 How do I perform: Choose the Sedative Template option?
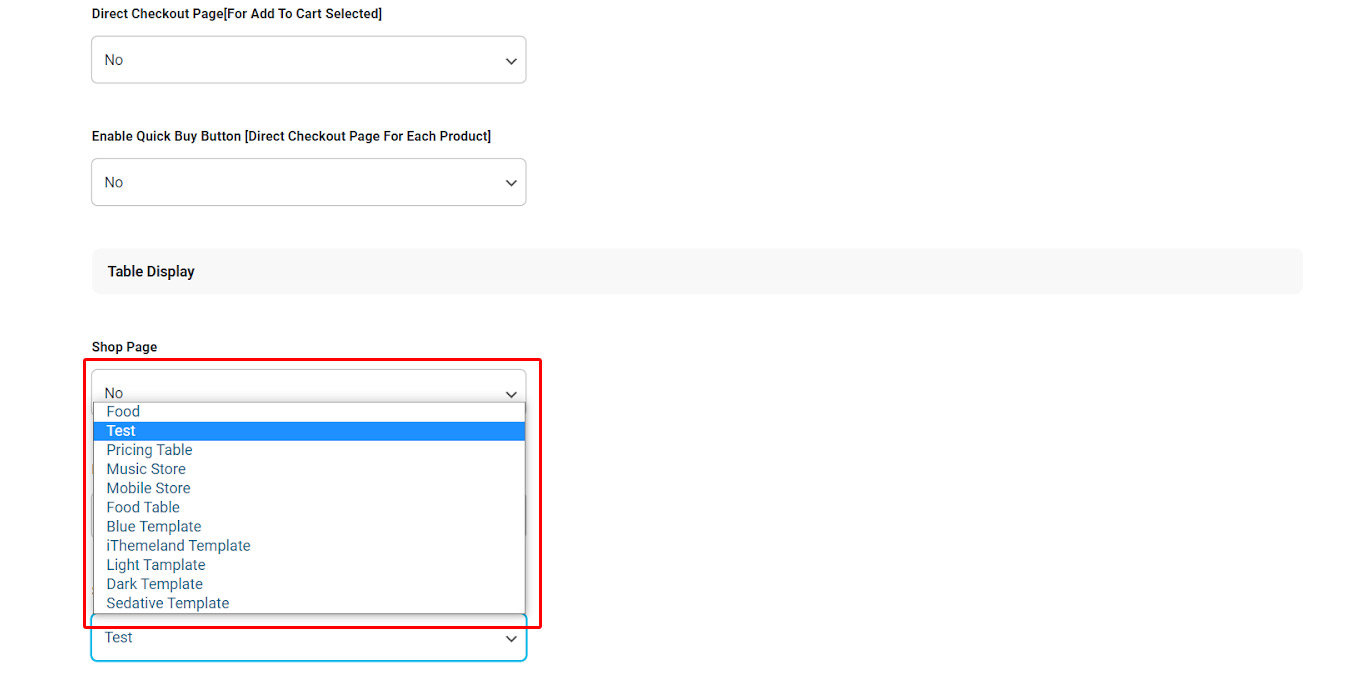pos(168,603)
